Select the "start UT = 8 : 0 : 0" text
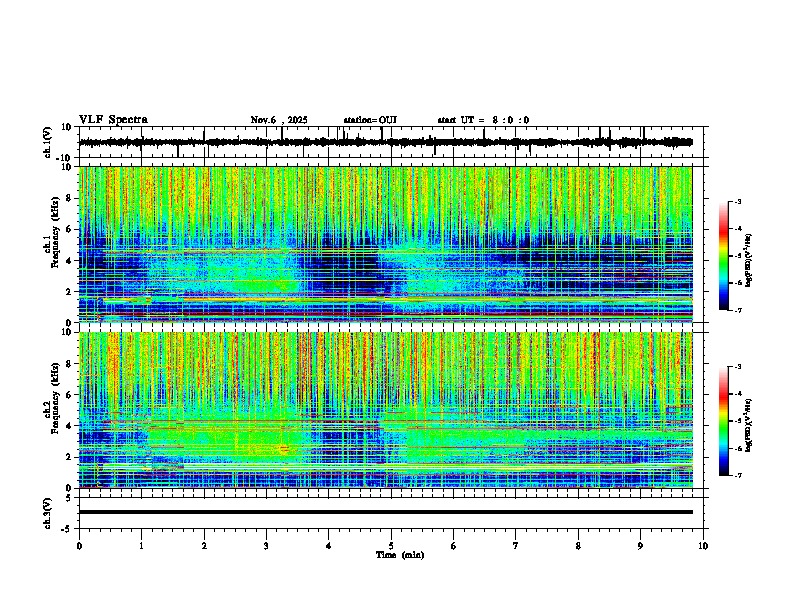Screen dimensions: 792x612 (483, 120)
